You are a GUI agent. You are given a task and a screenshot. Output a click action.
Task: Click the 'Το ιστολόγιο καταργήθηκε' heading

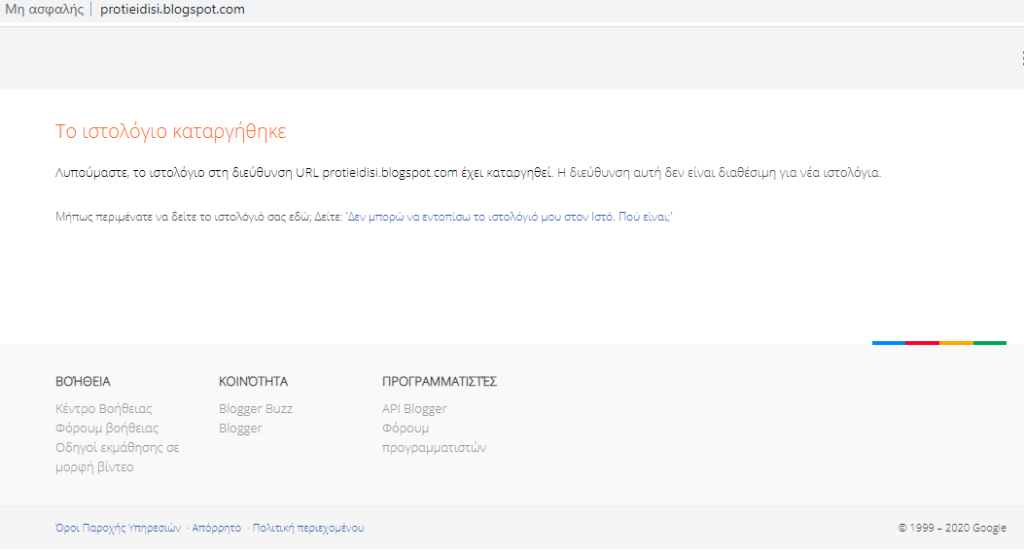click(x=171, y=131)
